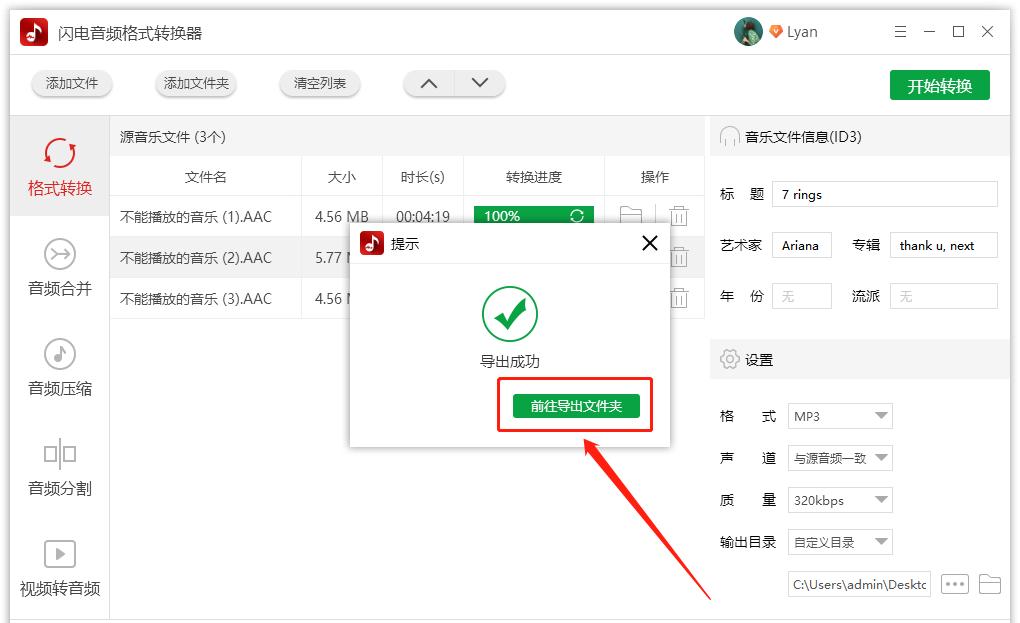Click the 清空列表 clear list button
The height and width of the screenshot is (623, 1020).
point(320,85)
